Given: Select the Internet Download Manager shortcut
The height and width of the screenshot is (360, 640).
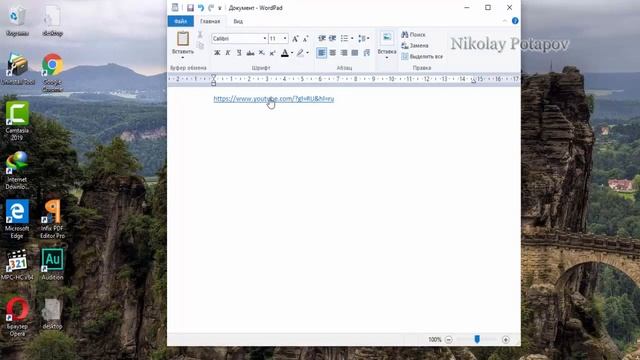Looking at the screenshot, I should pos(17,170).
